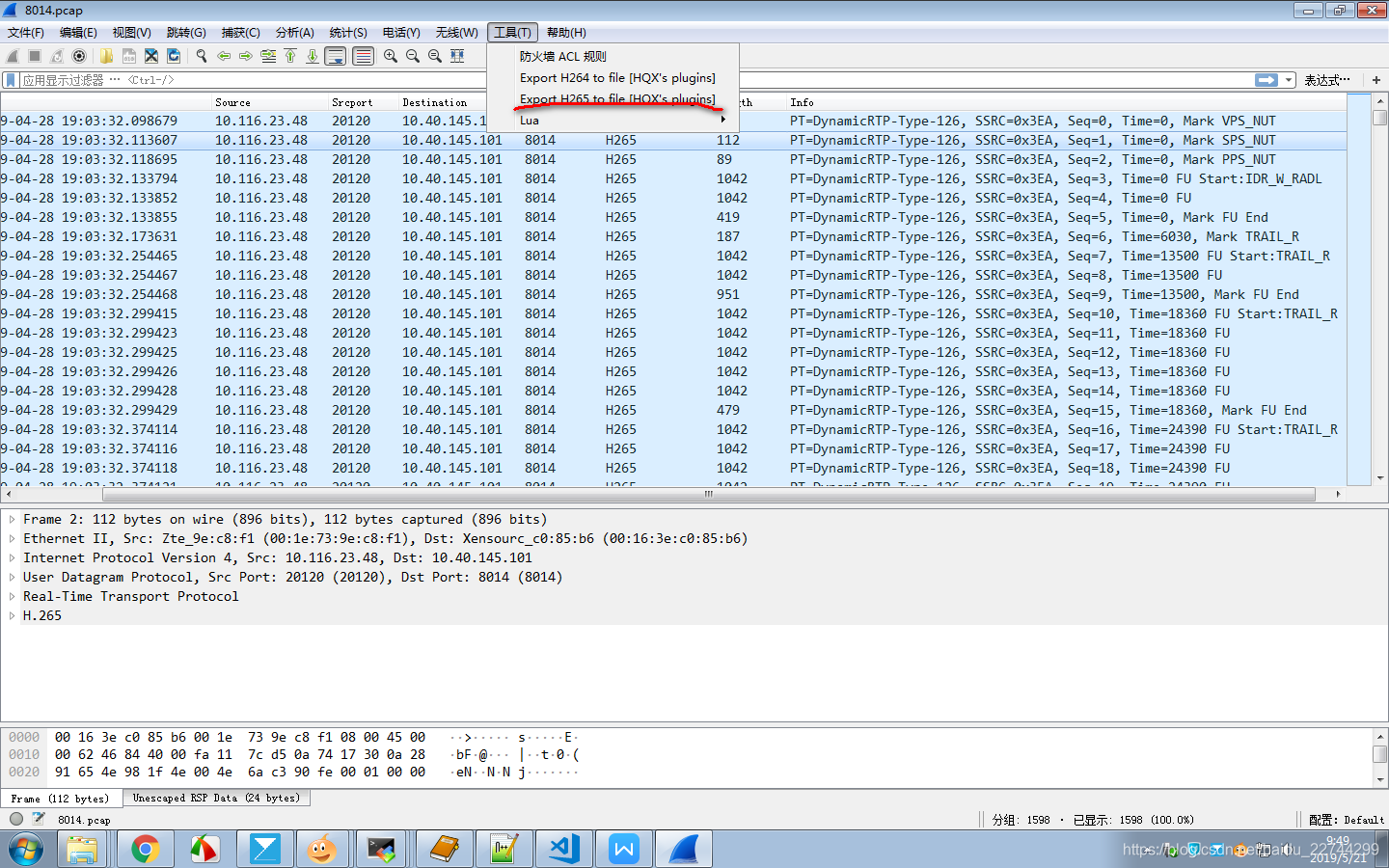Open Windows Explorer from taskbar
Image resolution: width=1389 pixels, height=868 pixels.
82,850
